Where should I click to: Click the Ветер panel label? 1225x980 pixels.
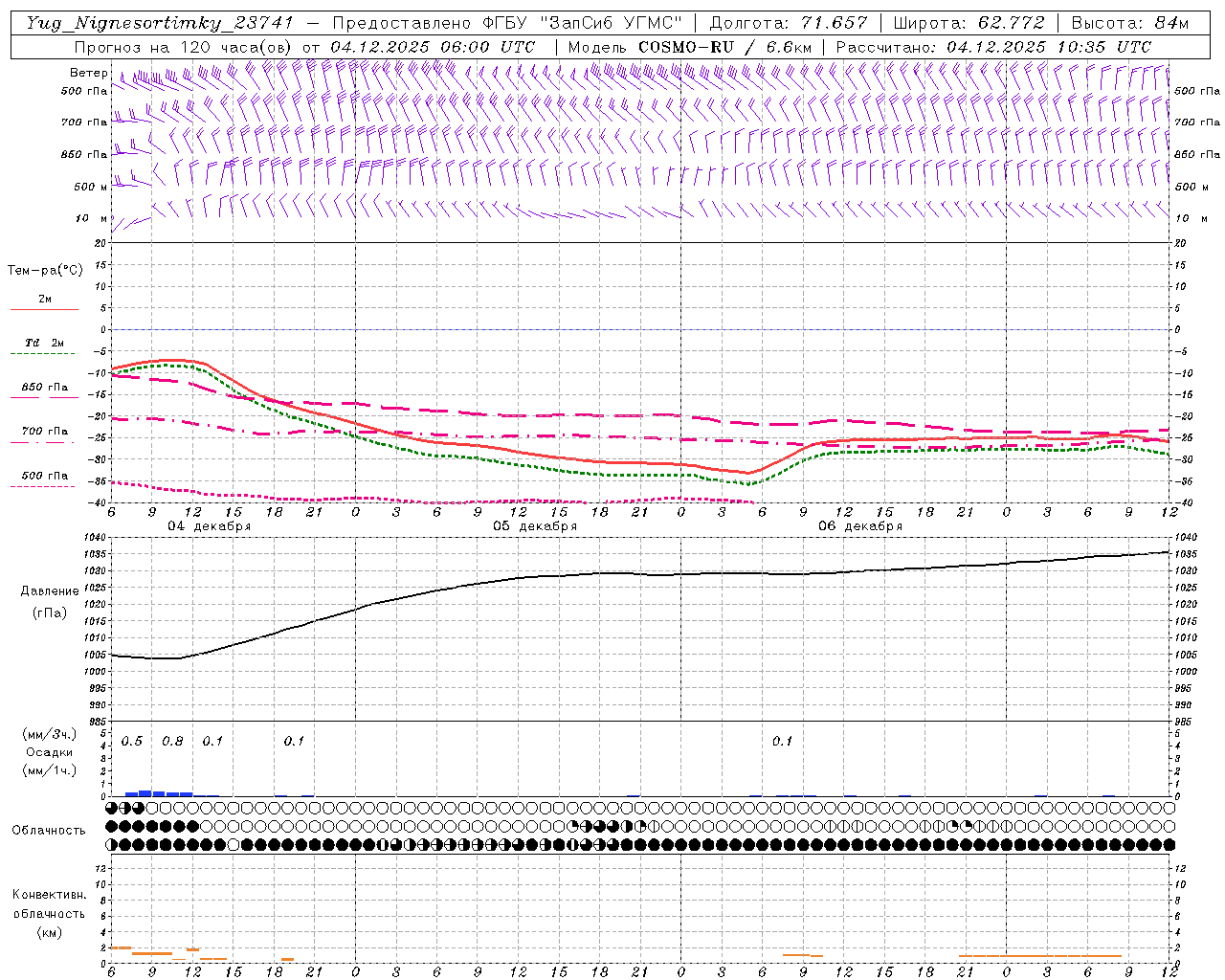[88, 73]
